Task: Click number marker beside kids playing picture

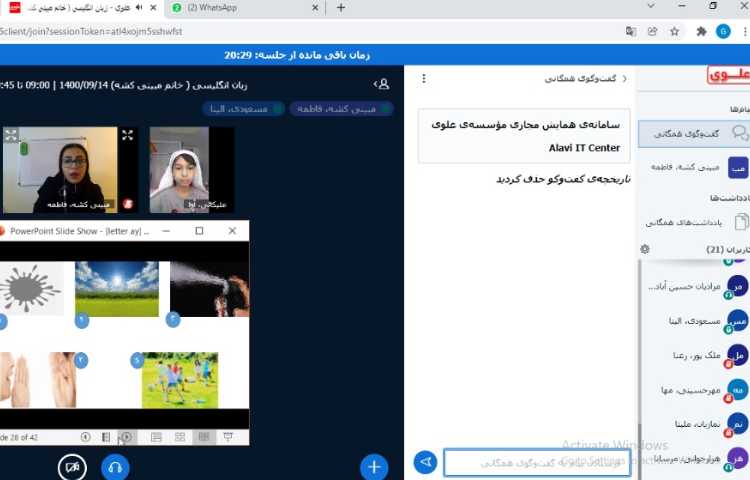Action: (137, 360)
